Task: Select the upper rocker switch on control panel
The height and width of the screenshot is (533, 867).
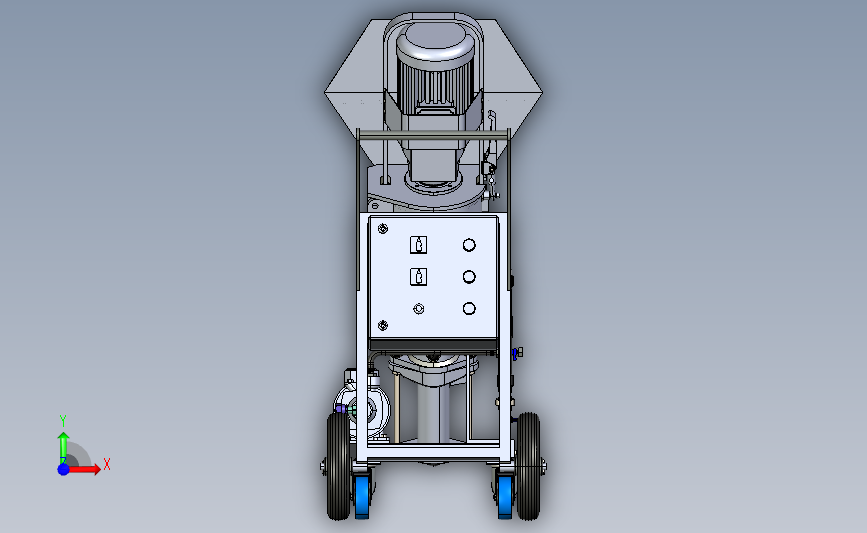Action: pyautogui.click(x=419, y=244)
